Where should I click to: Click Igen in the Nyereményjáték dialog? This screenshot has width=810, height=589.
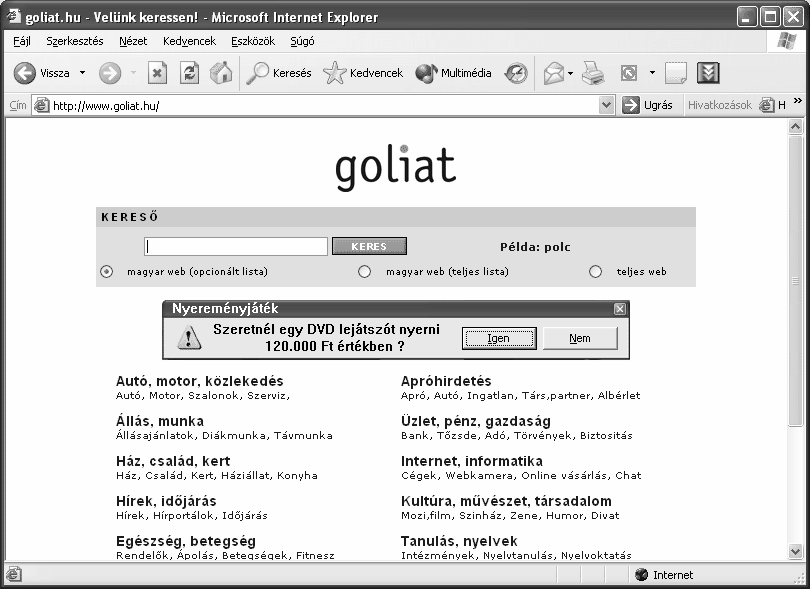[x=499, y=338]
